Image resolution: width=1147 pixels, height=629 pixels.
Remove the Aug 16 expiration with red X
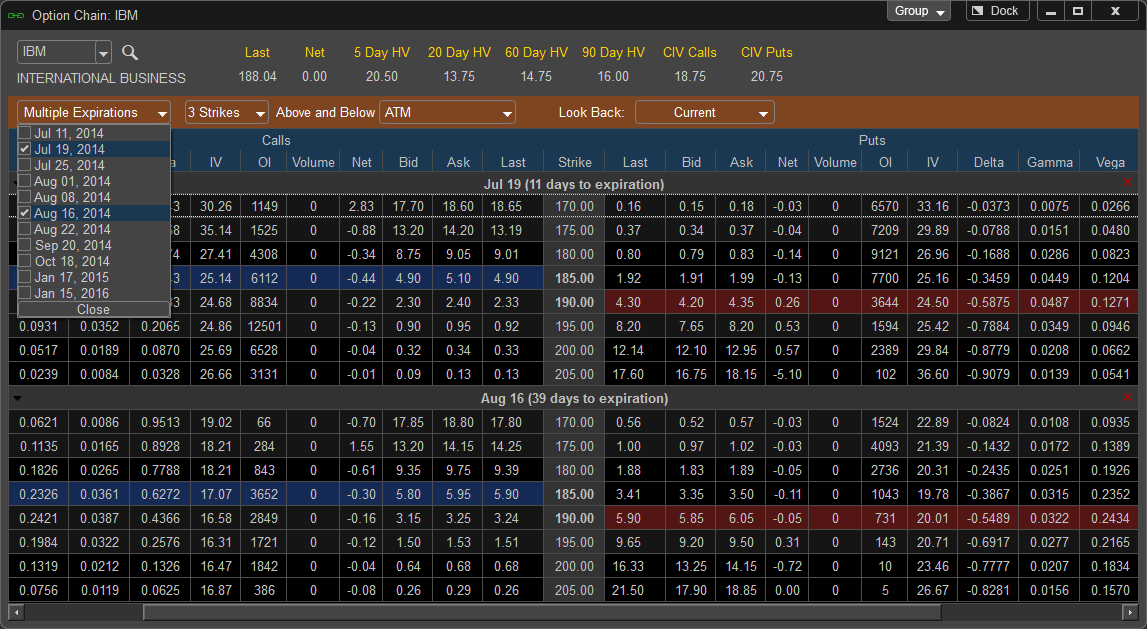(x=1127, y=397)
